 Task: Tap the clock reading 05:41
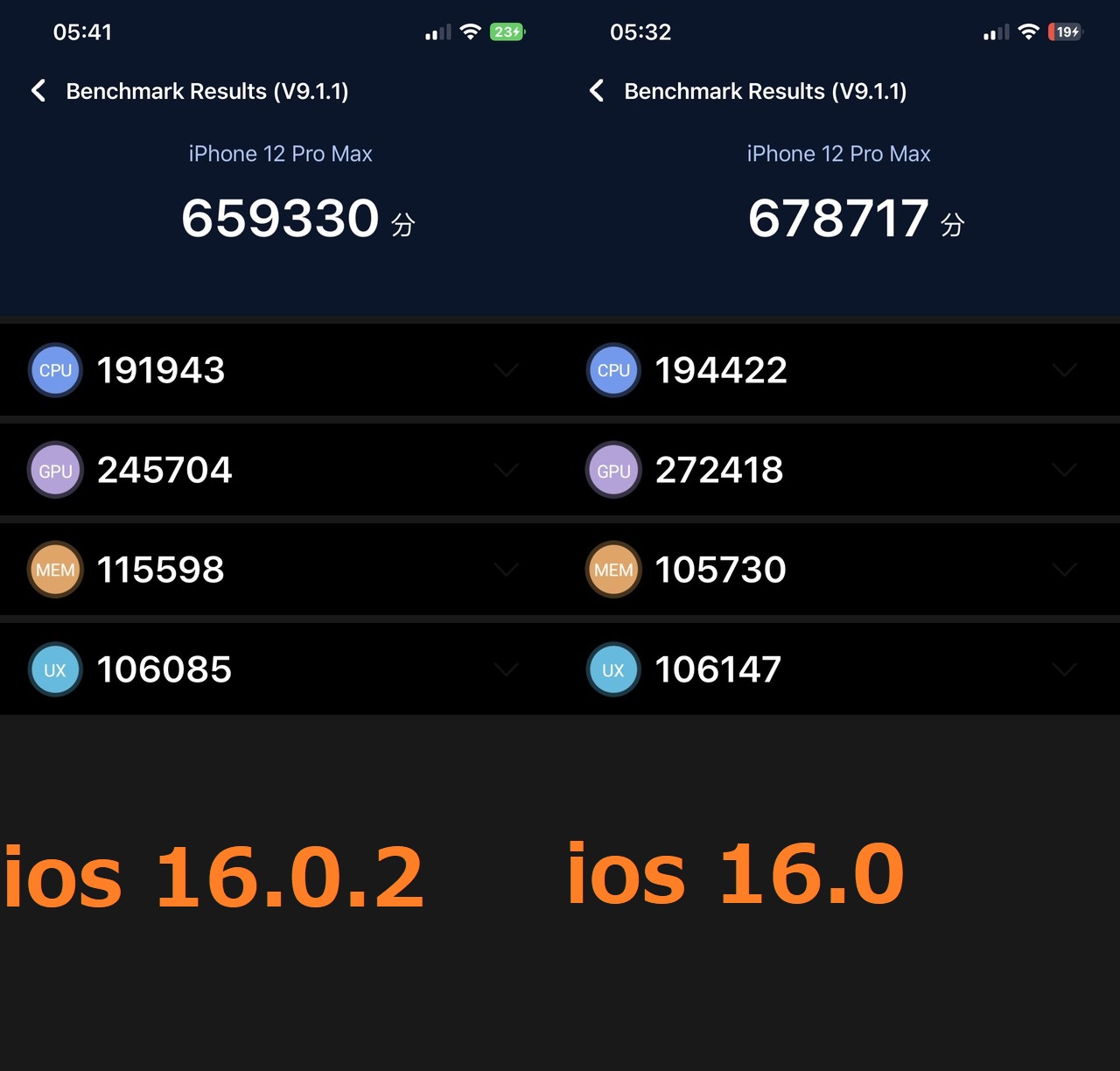point(82,32)
